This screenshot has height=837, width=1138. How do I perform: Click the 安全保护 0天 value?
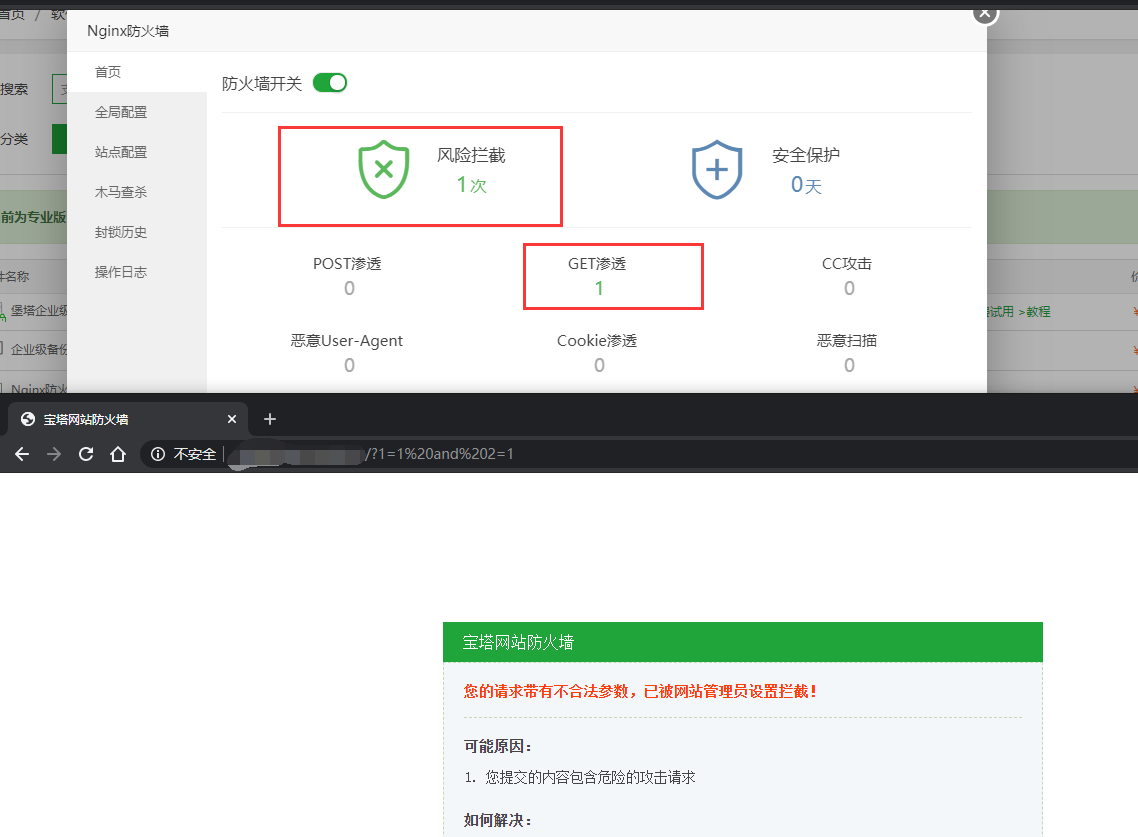[806, 185]
